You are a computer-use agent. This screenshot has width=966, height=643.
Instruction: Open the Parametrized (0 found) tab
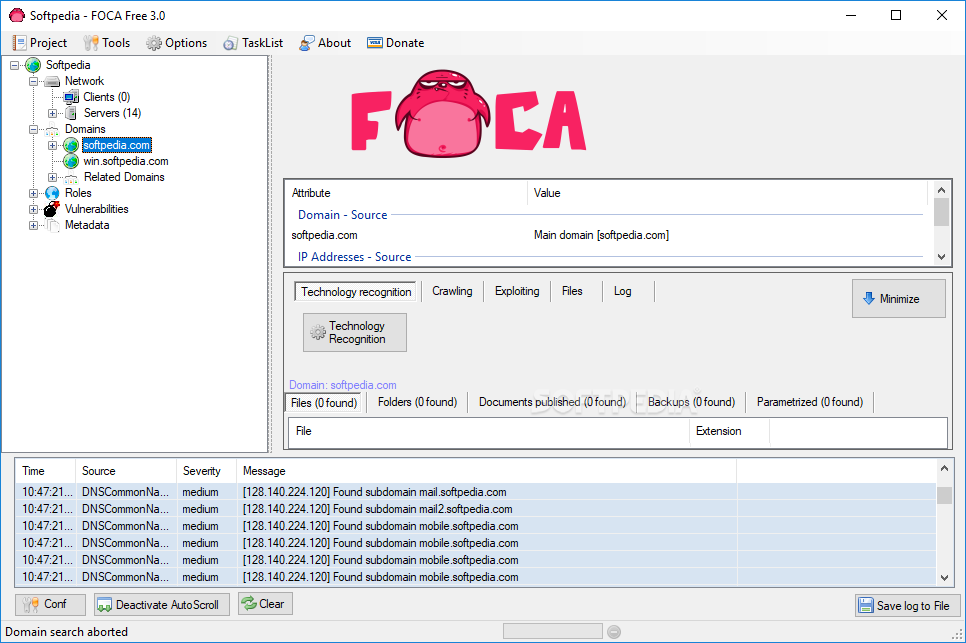pyautogui.click(x=810, y=402)
